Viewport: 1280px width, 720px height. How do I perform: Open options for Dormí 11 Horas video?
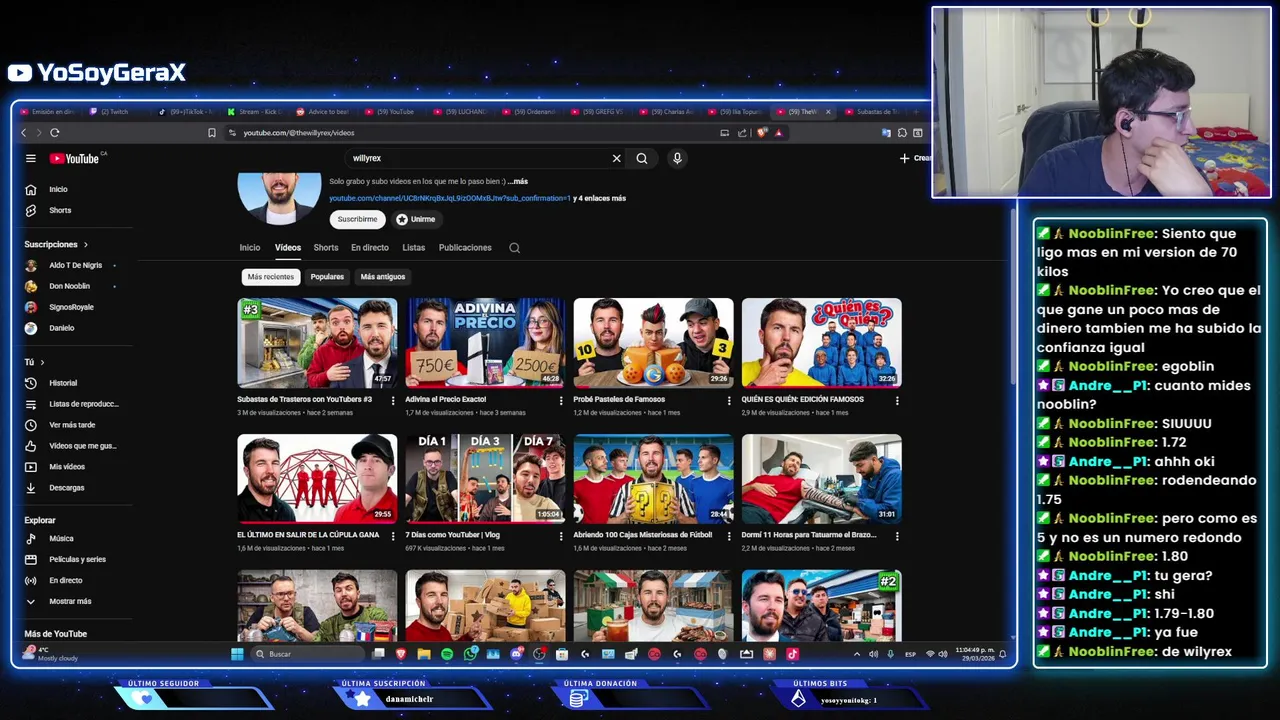point(896,536)
